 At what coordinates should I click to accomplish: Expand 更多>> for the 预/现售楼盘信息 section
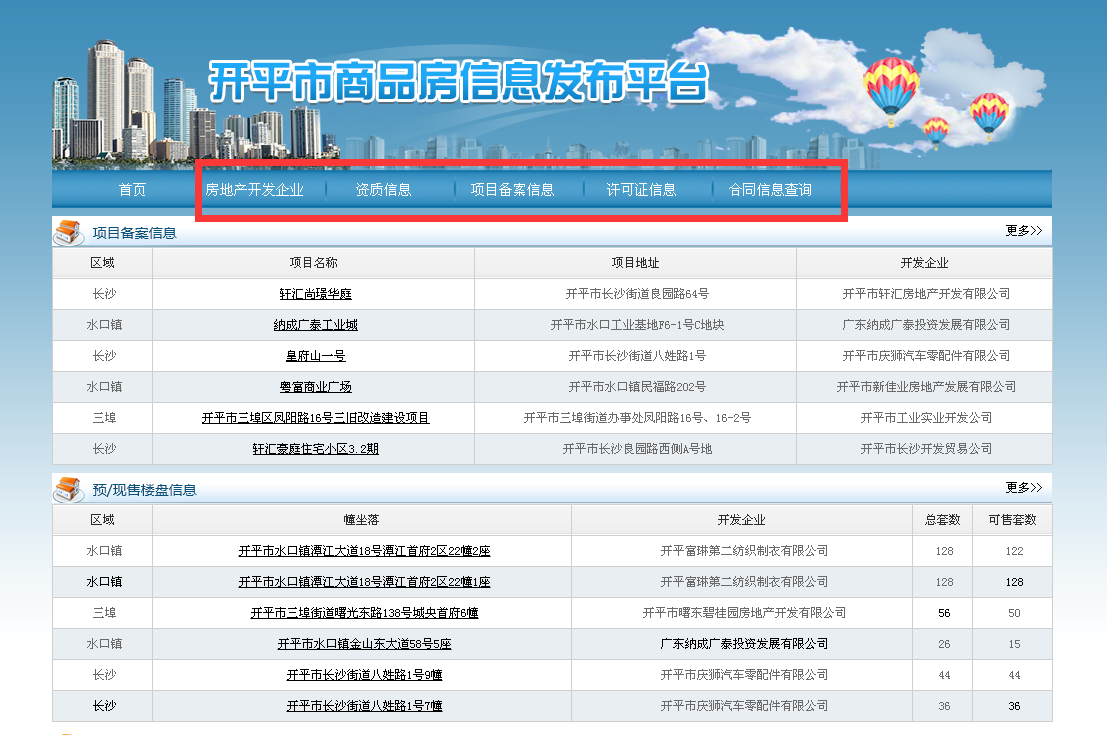pyautogui.click(x=1023, y=488)
